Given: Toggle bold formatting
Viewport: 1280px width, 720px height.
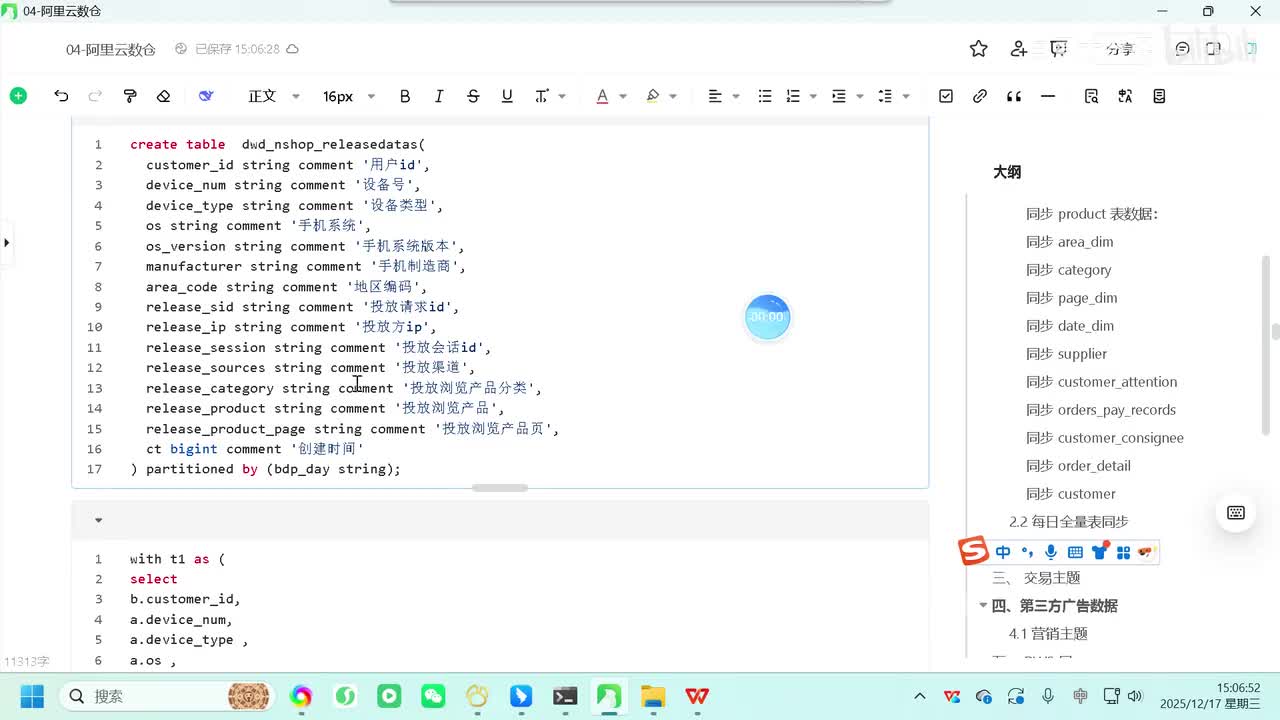Looking at the screenshot, I should (x=405, y=96).
